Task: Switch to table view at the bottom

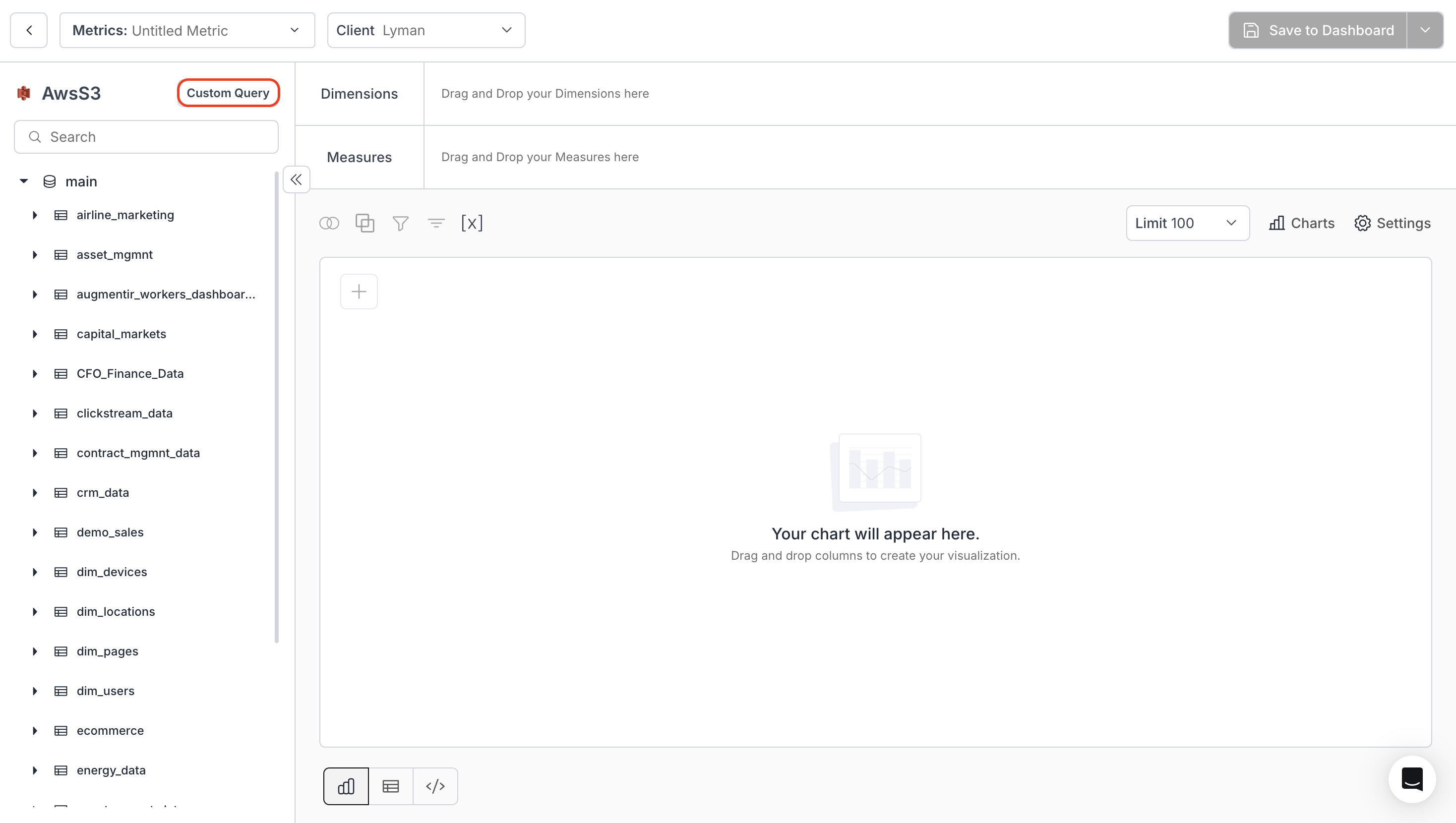Action: [391, 786]
